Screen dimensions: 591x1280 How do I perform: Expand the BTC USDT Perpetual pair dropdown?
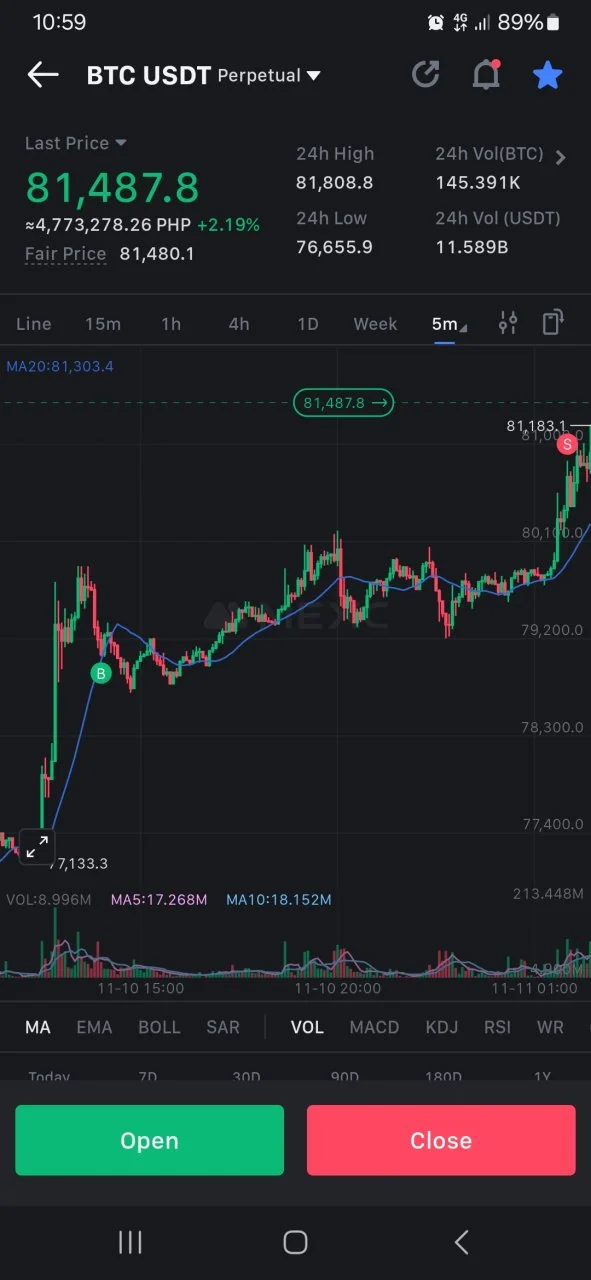tap(204, 75)
